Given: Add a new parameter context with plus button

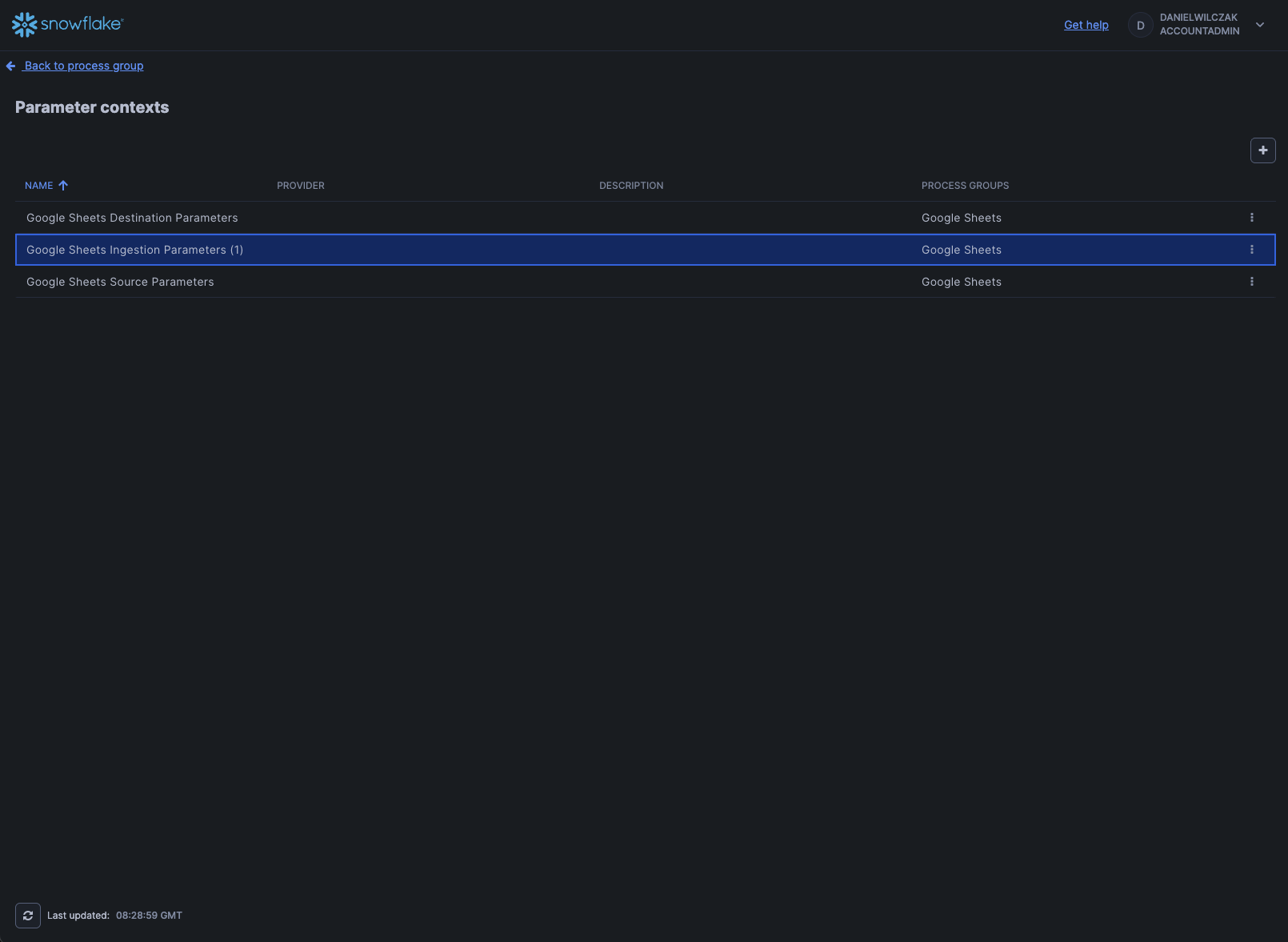Looking at the screenshot, I should tap(1262, 150).
